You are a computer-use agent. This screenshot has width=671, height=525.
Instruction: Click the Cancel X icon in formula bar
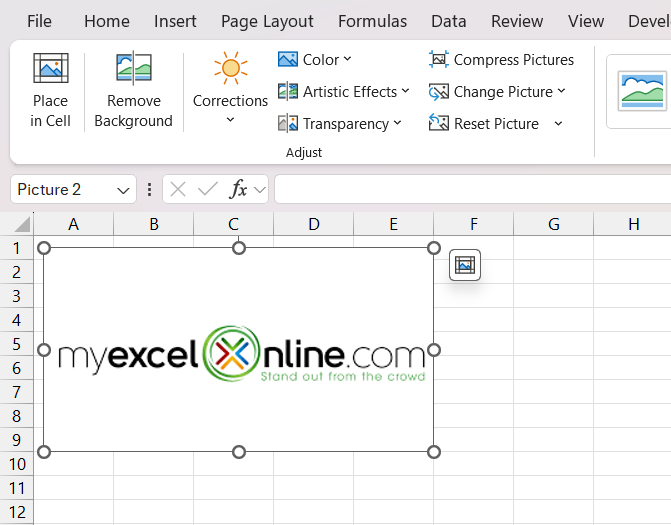(178, 189)
